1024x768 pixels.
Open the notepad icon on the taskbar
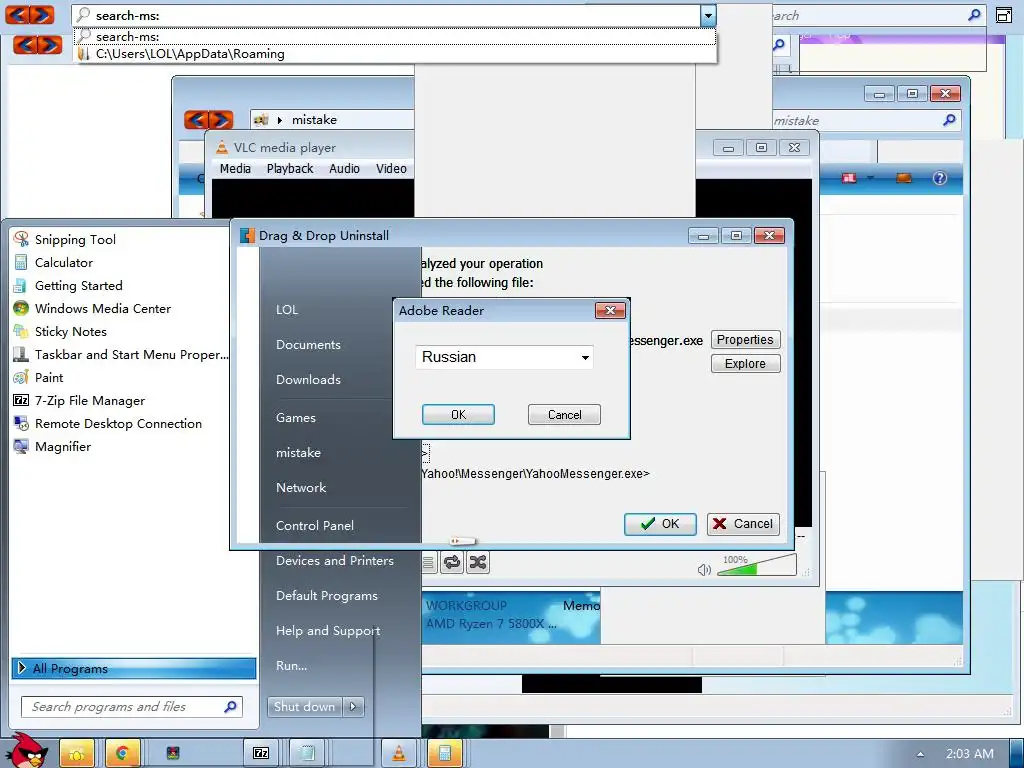pos(306,754)
